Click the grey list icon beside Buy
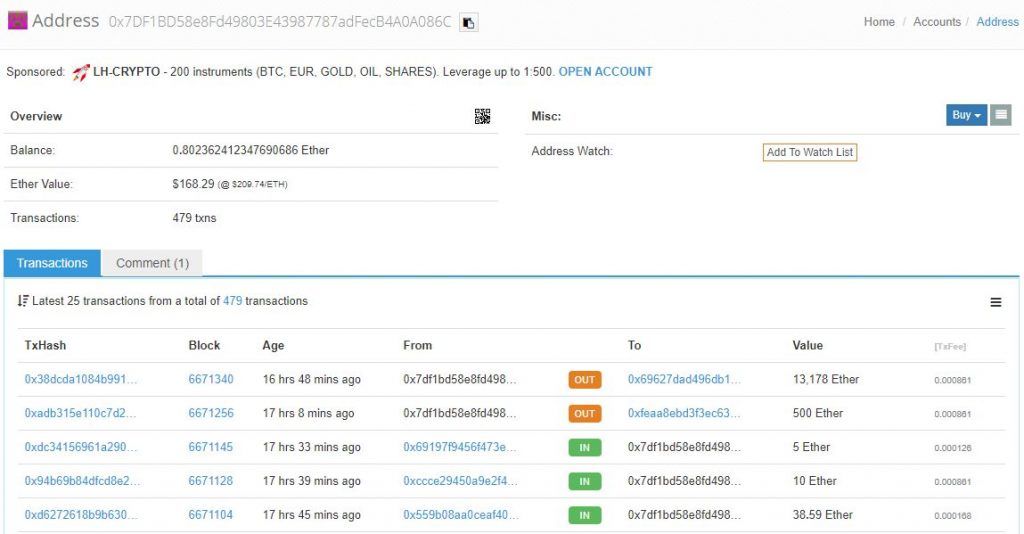 (x=1000, y=115)
